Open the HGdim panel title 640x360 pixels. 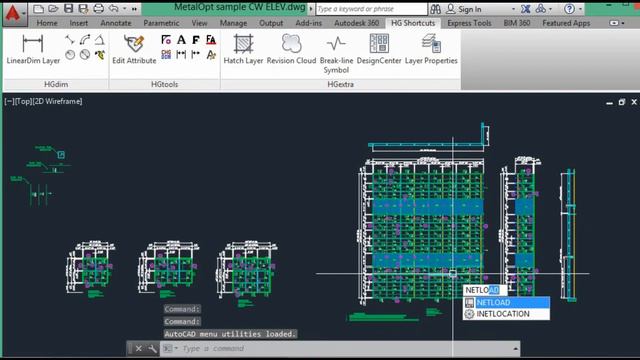pos(56,84)
